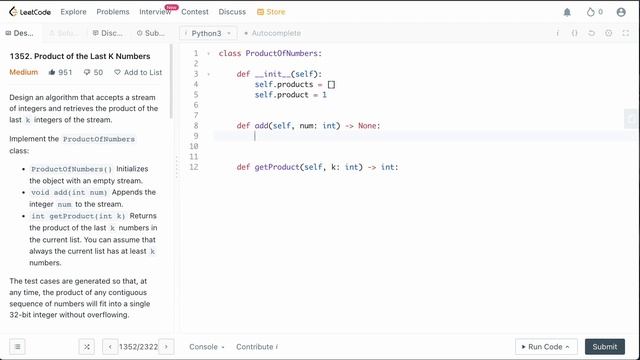Check the streak flame counter
This screenshot has height=360, width=640.
[x=595, y=12]
